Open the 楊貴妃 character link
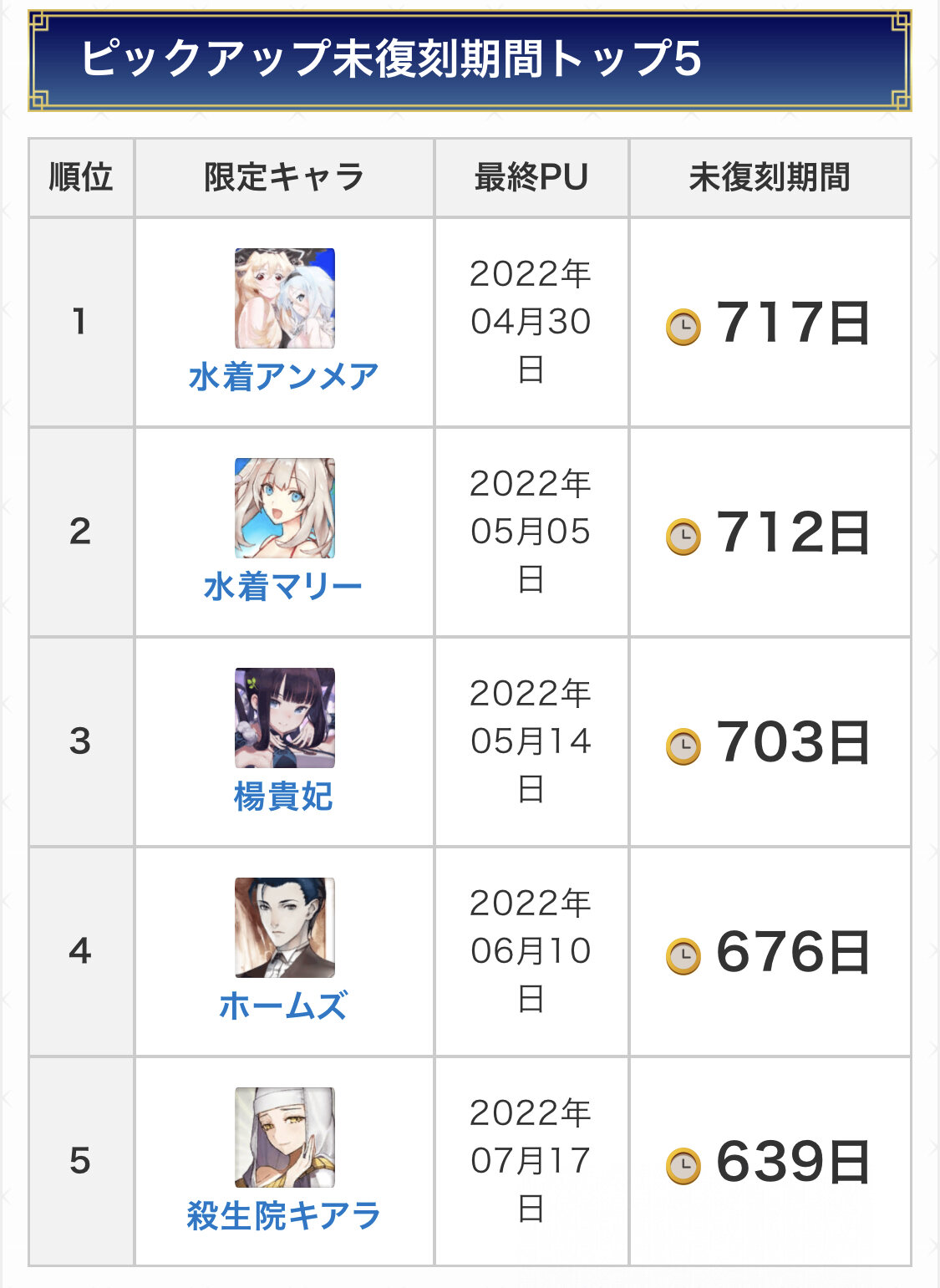 click(284, 797)
